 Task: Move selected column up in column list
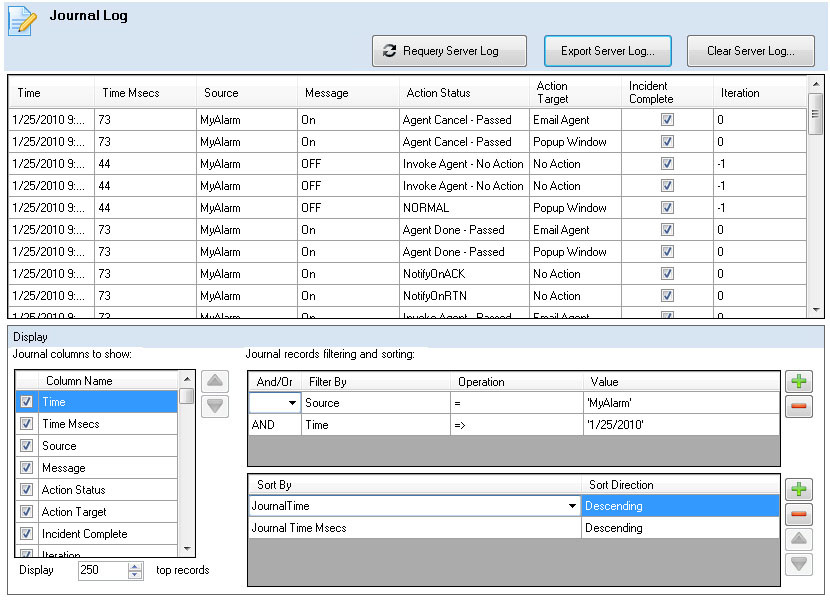tap(216, 382)
